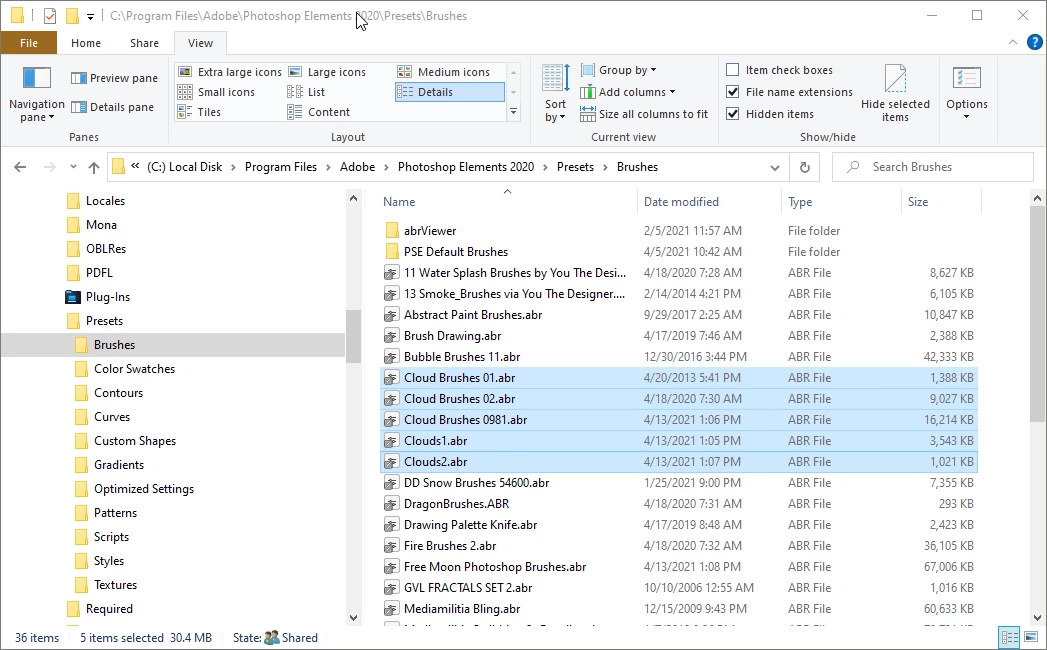Uncheck File name extensions

click(x=732, y=92)
